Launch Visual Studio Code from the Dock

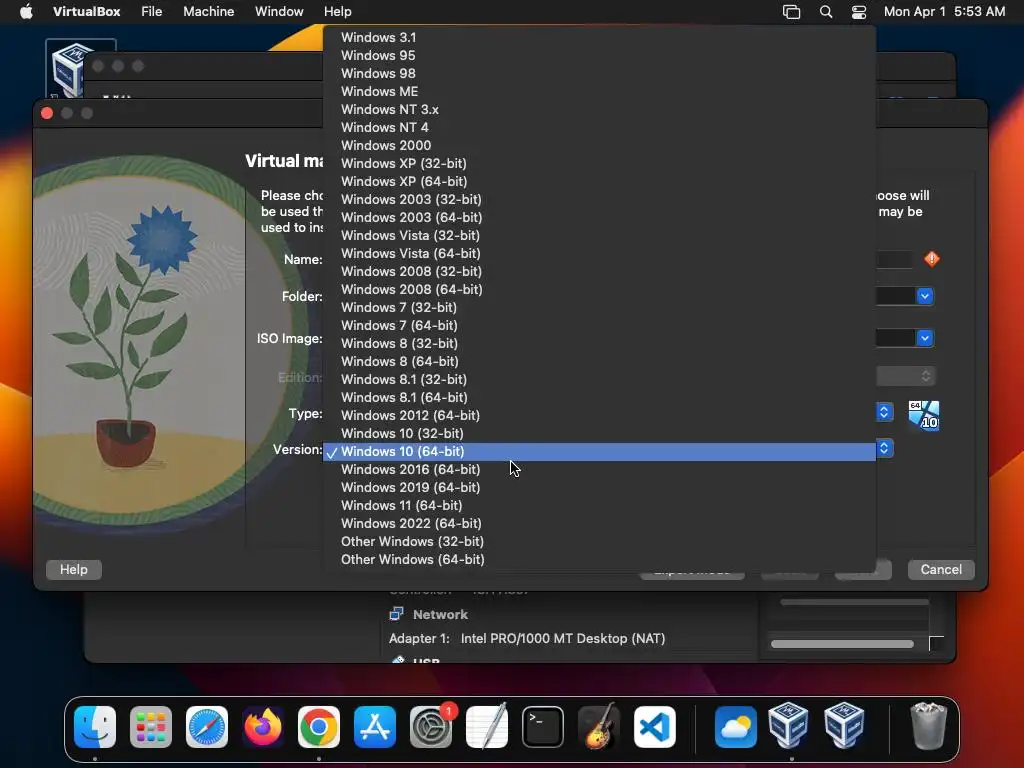654,727
